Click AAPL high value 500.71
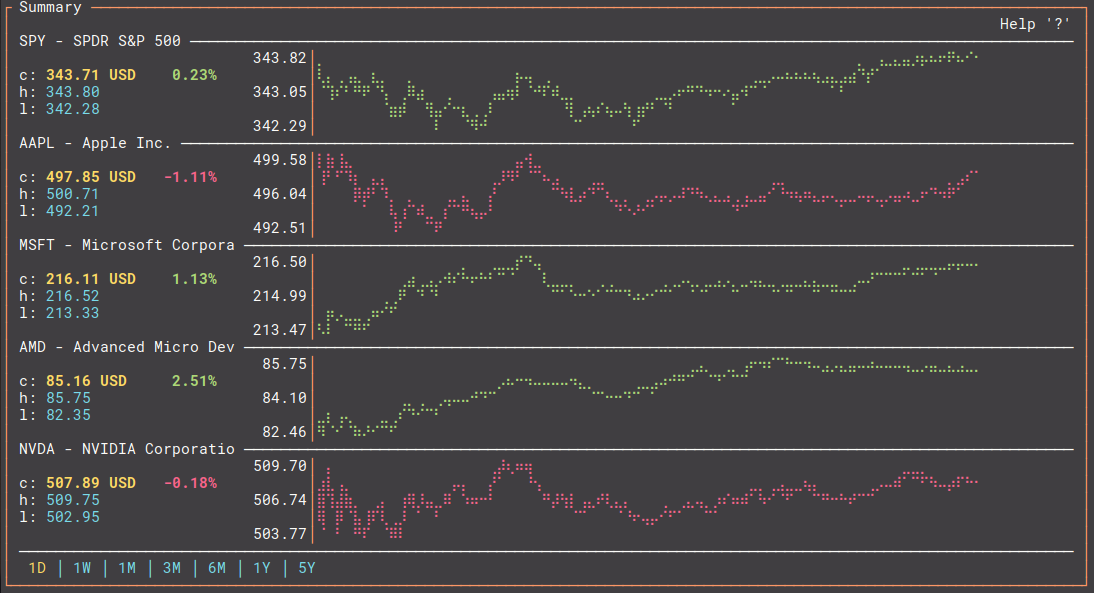Viewport: 1094px width, 593px height. (x=73, y=194)
